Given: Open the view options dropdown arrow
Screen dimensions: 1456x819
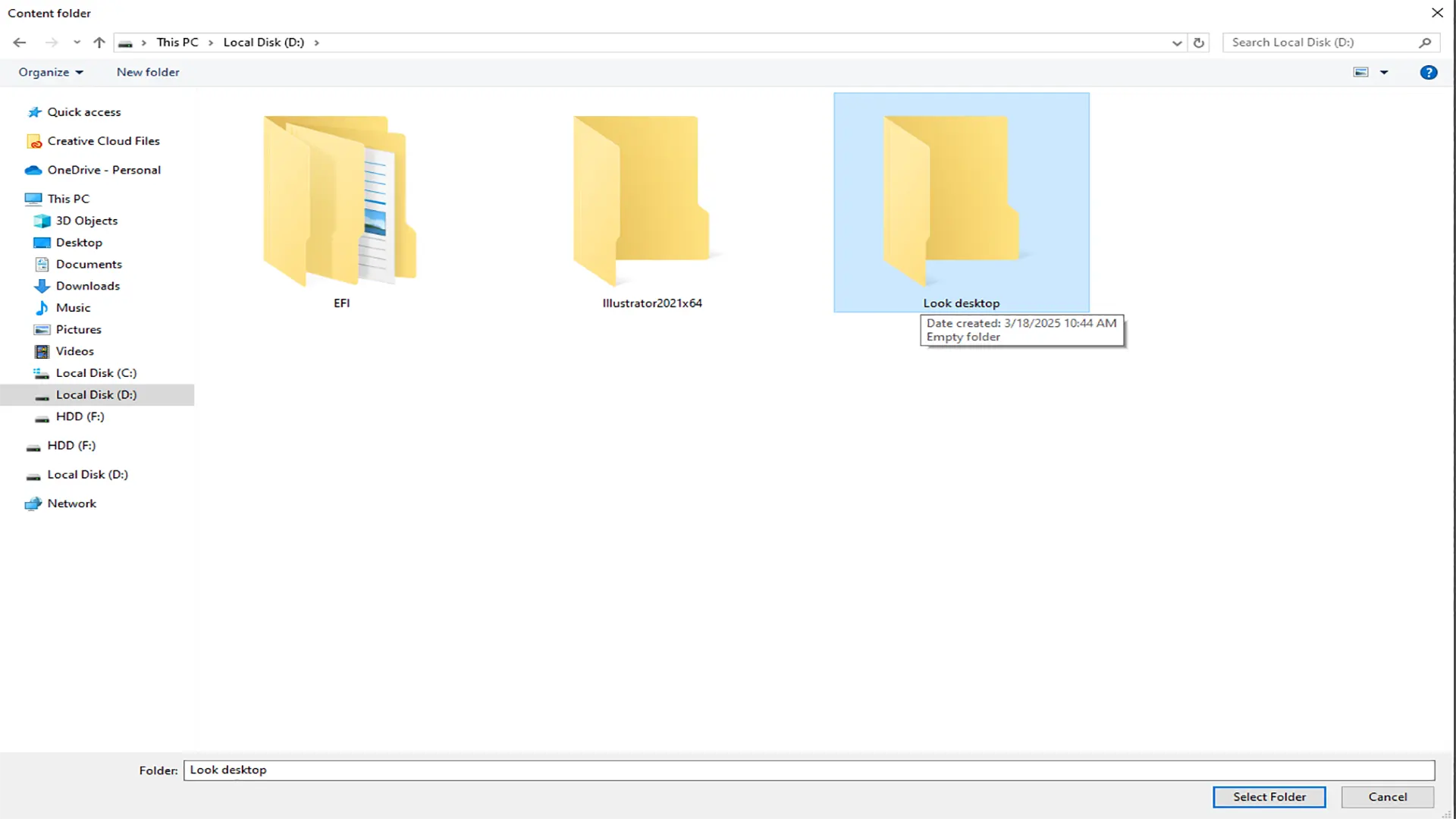Looking at the screenshot, I should 1384,72.
